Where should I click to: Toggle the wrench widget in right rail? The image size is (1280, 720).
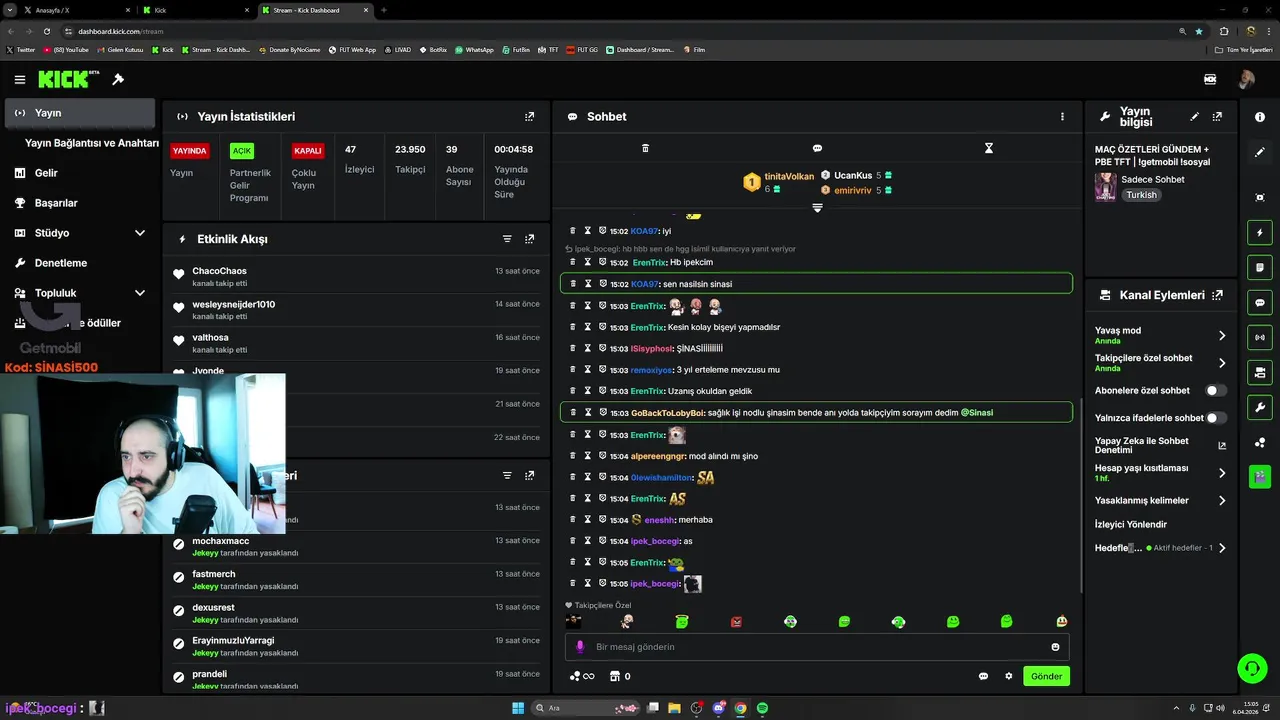pyautogui.click(x=1260, y=408)
